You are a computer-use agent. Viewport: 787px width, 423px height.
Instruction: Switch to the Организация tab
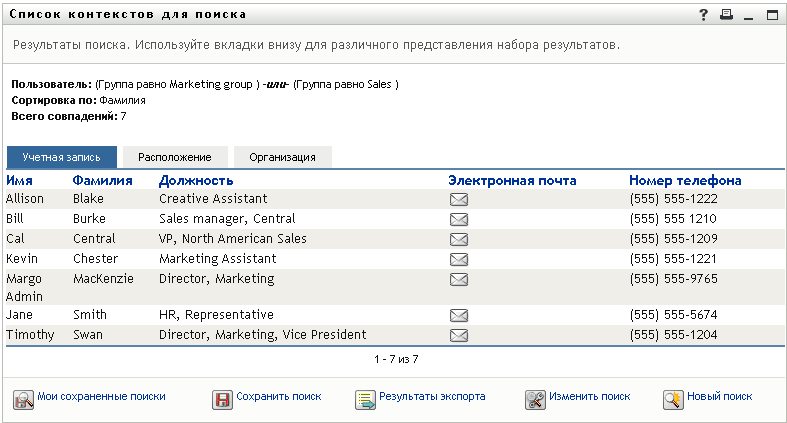point(283,157)
